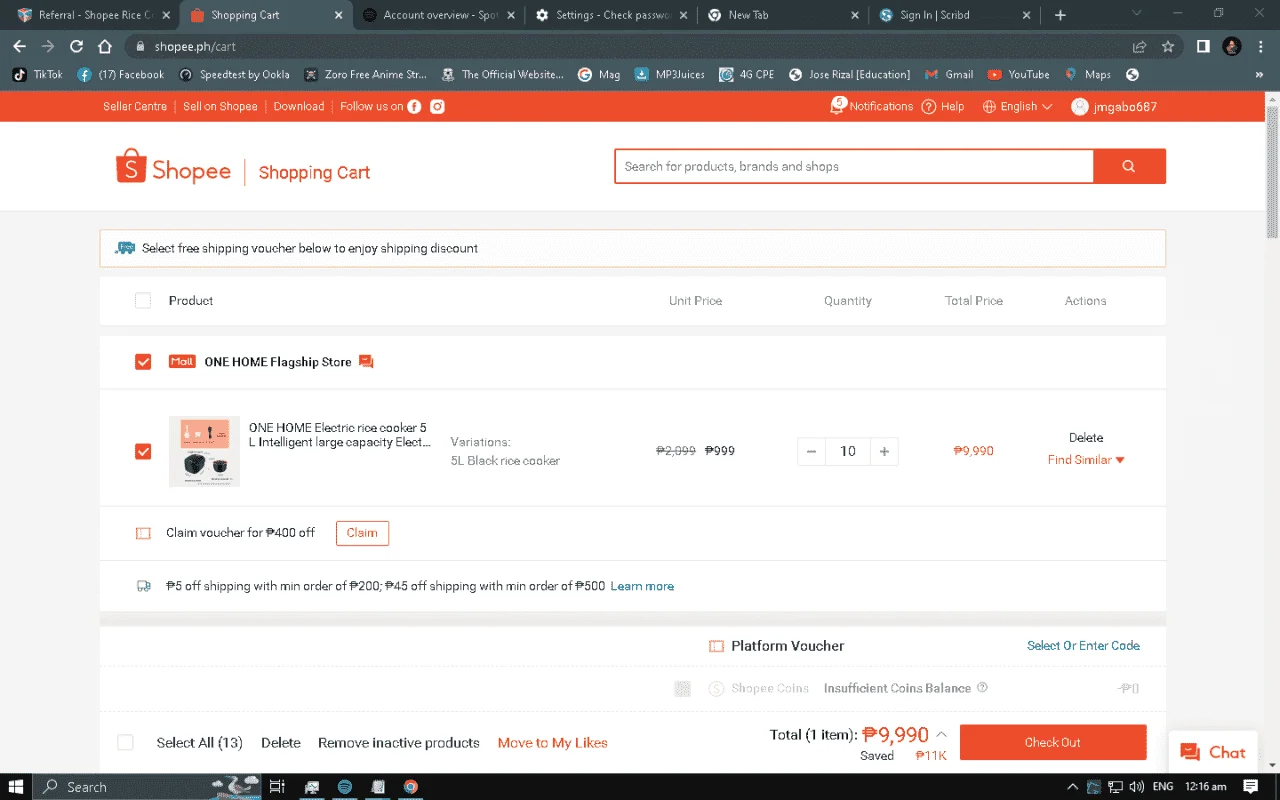Open a new browser tab
The image size is (1280, 800).
1060,15
